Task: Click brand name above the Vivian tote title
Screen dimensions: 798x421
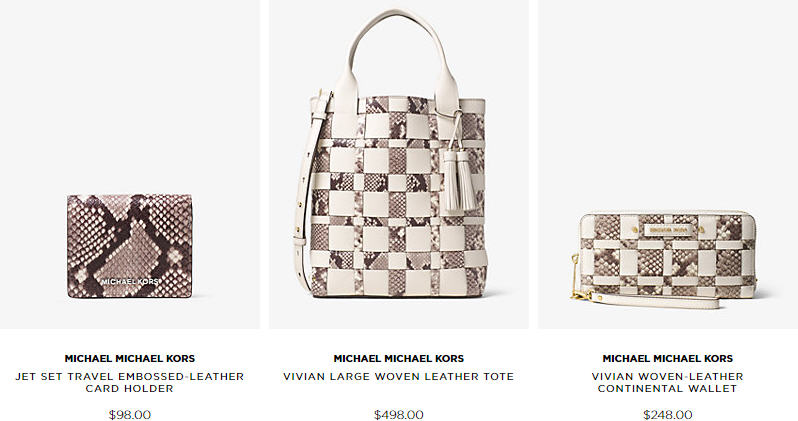Action: coord(398,358)
